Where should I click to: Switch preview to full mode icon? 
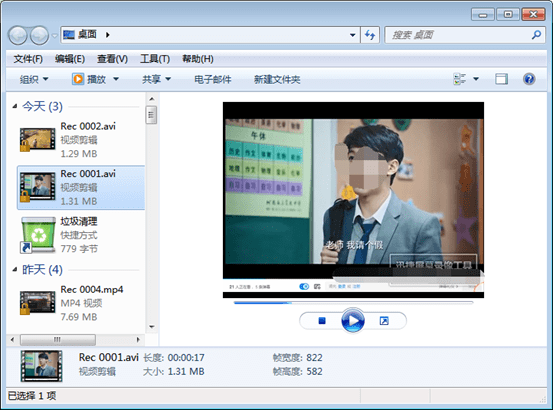[384, 321]
